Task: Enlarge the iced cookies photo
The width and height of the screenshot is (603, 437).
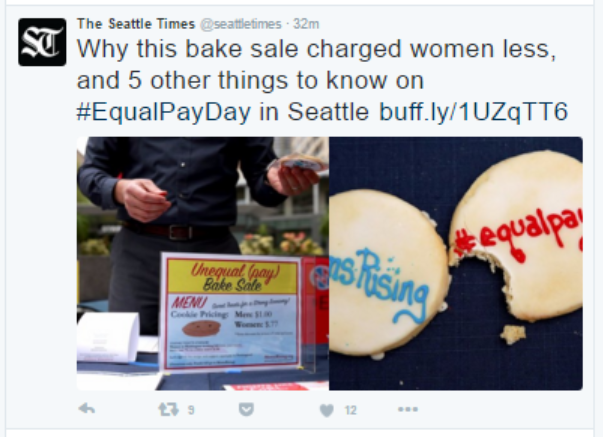Action: click(x=456, y=264)
